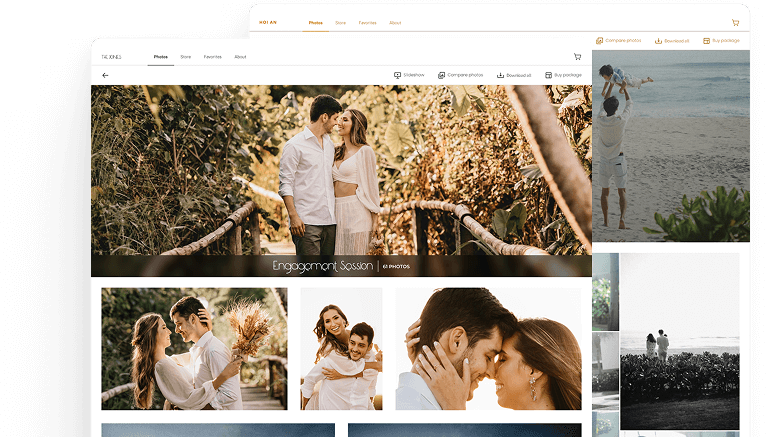Click Download all label in front window
This screenshot has width=766, height=437.
[518, 75]
